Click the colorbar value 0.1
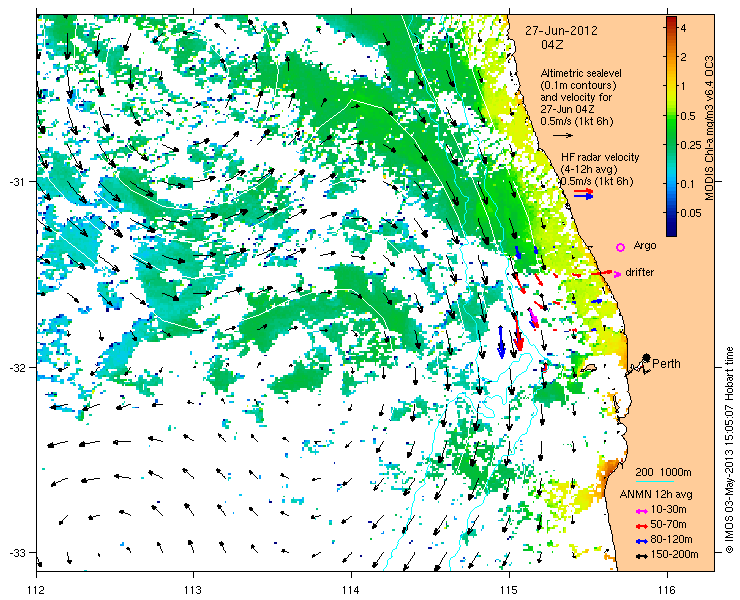Image resolution: width=740 pixels, height=600 pixels. point(688,184)
